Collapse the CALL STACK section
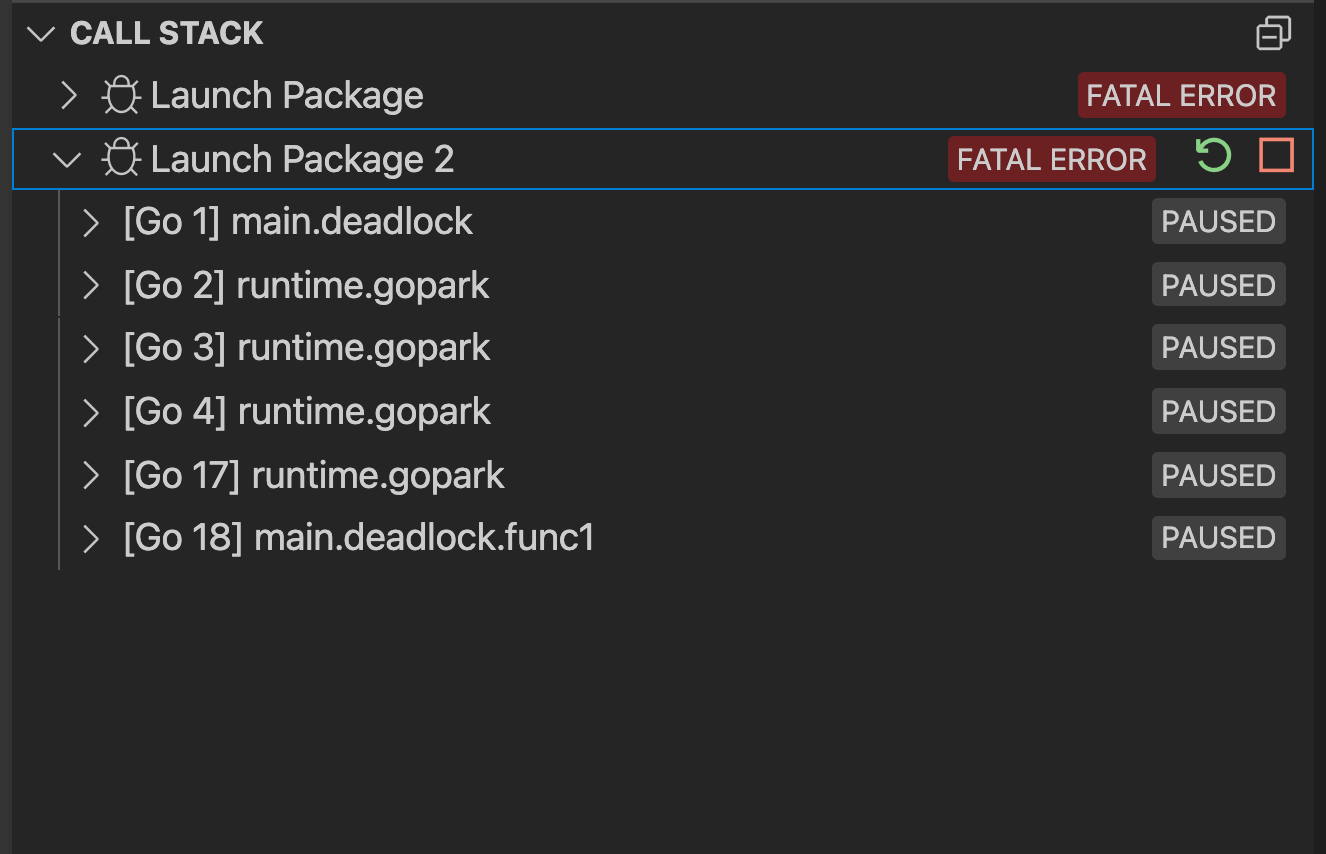 (41, 34)
